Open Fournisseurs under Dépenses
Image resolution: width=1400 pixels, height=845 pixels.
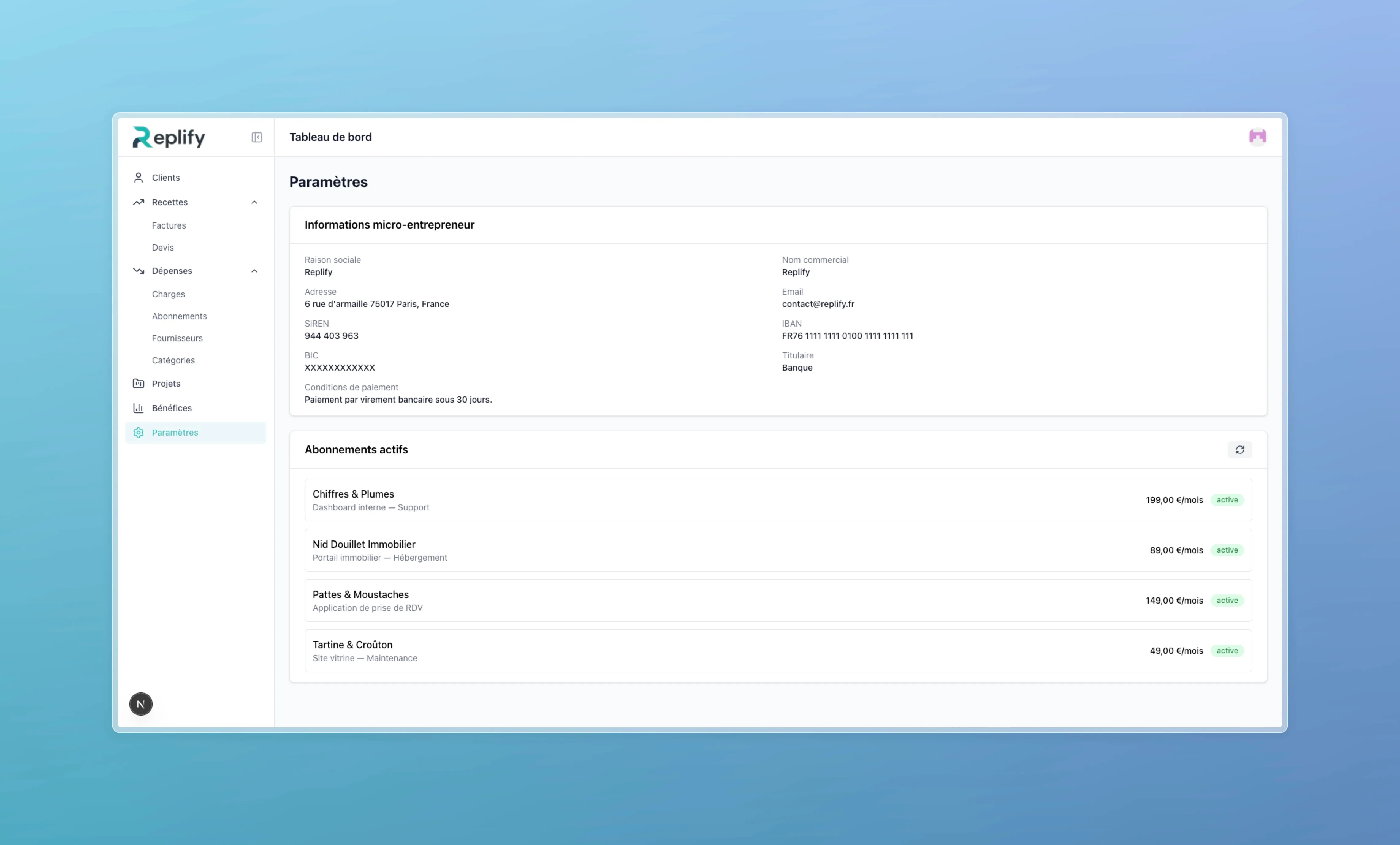coord(177,338)
